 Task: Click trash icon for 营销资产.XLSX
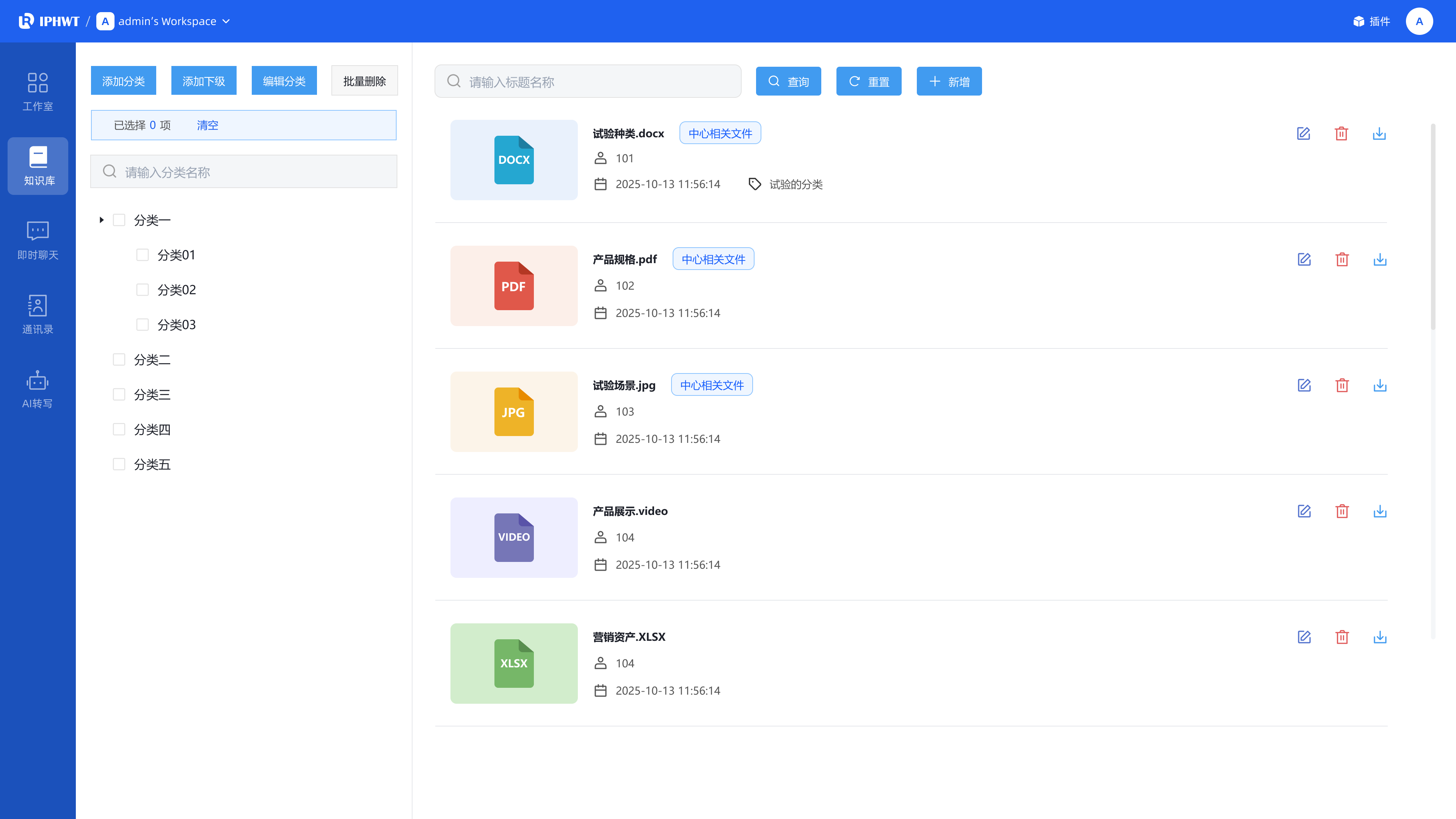pyautogui.click(x=1342, y=637)
